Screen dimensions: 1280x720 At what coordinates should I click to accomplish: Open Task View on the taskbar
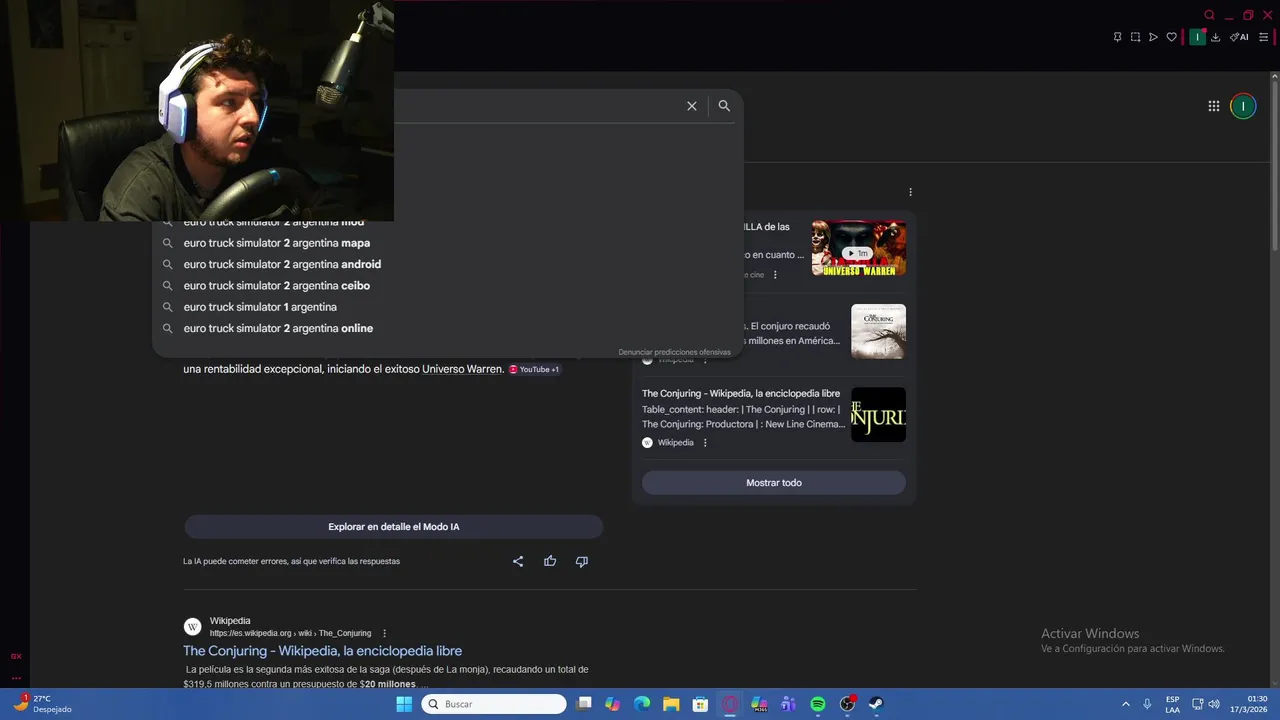tap(585, 704)
